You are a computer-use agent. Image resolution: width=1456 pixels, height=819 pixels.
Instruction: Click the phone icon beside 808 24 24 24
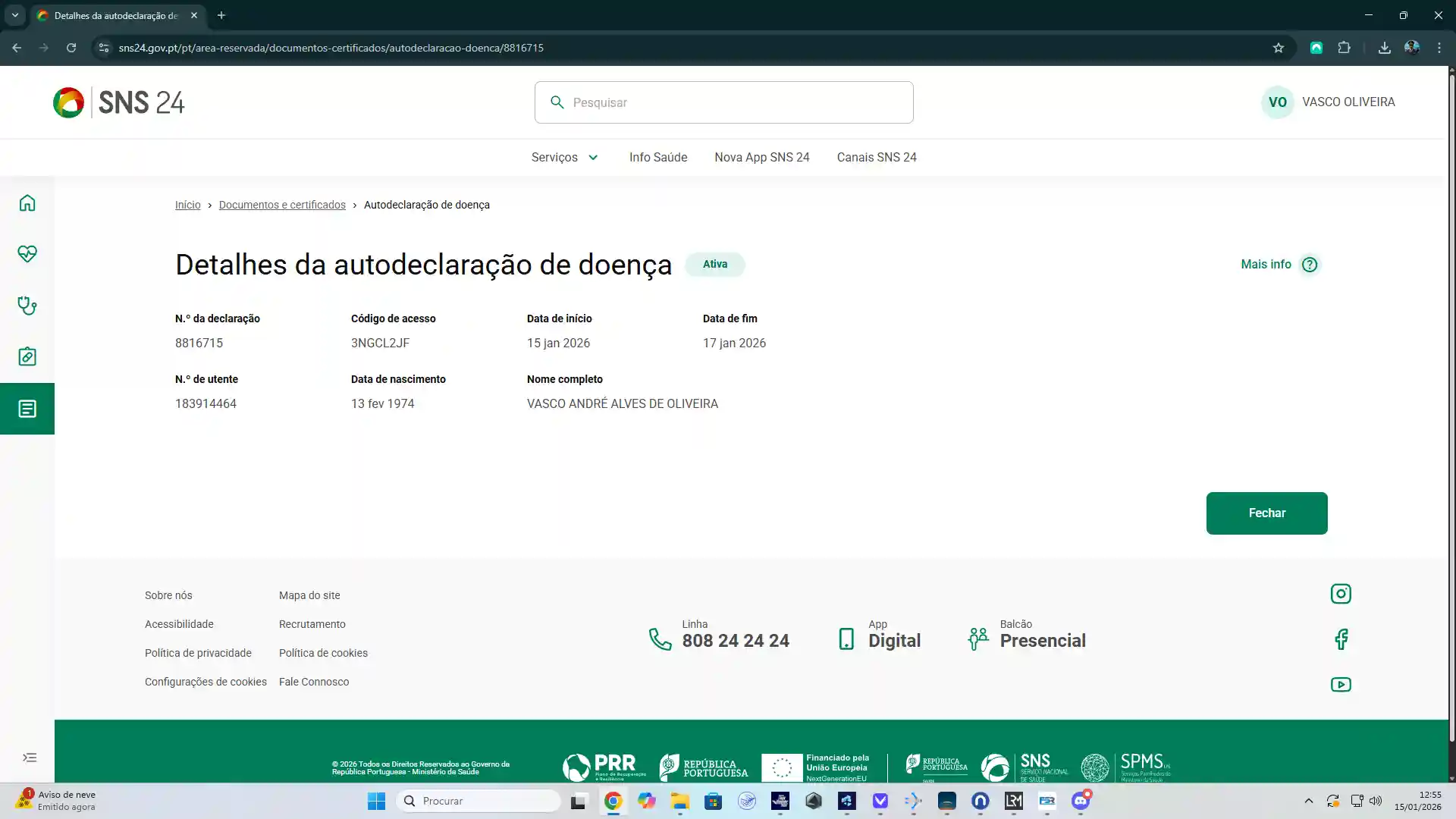[x=661, y=639]
